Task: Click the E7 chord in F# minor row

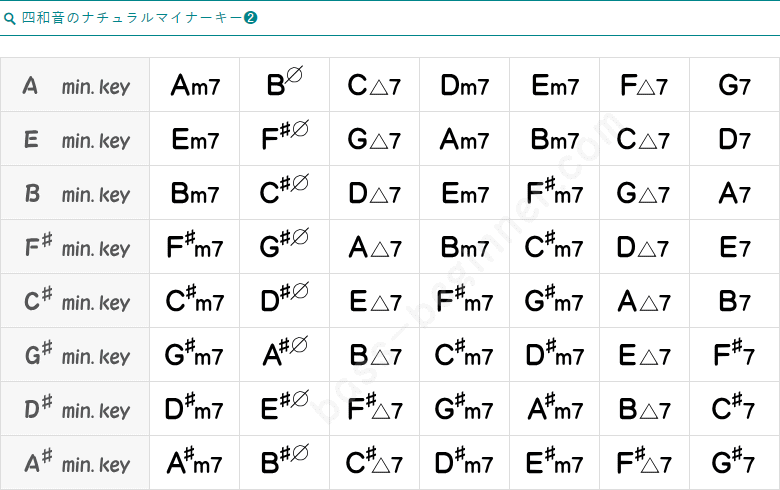Action: click(734, 248)
